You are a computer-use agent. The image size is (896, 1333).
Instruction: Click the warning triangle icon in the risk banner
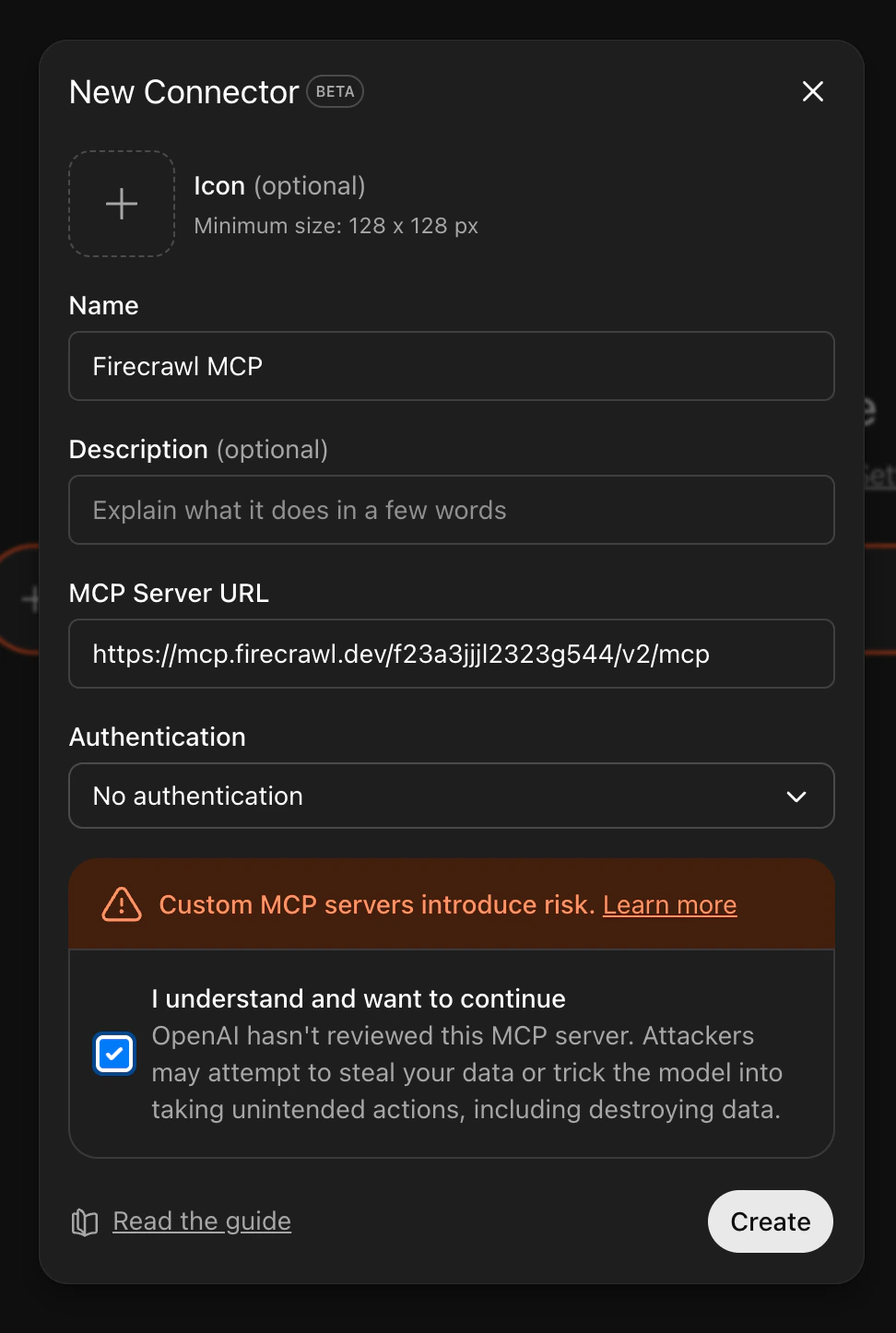[121, 905]
